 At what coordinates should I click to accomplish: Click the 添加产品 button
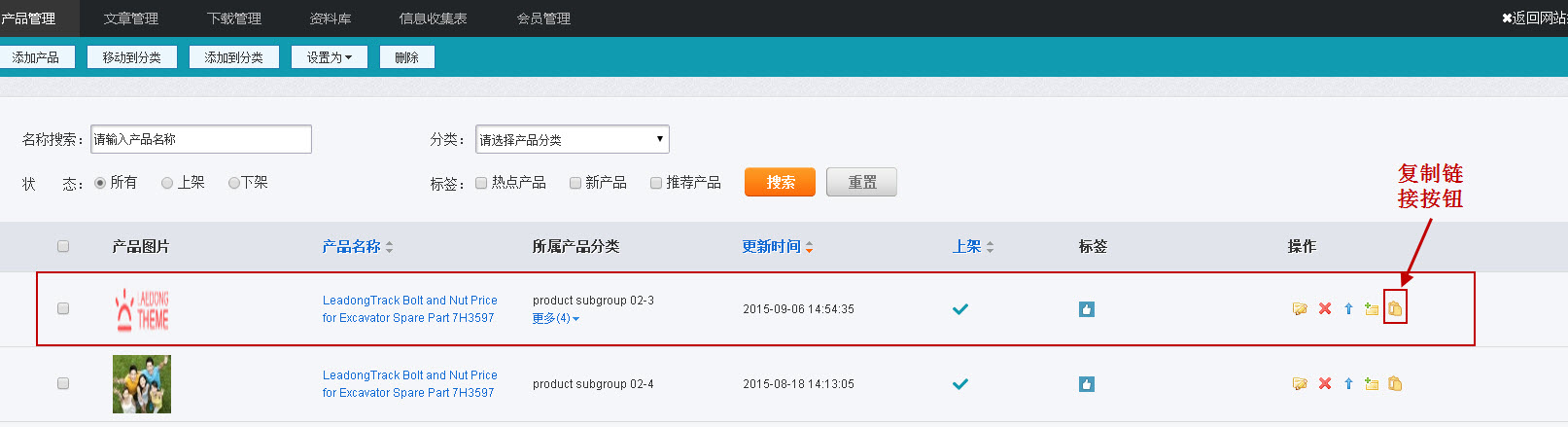[x=36, y=57]
